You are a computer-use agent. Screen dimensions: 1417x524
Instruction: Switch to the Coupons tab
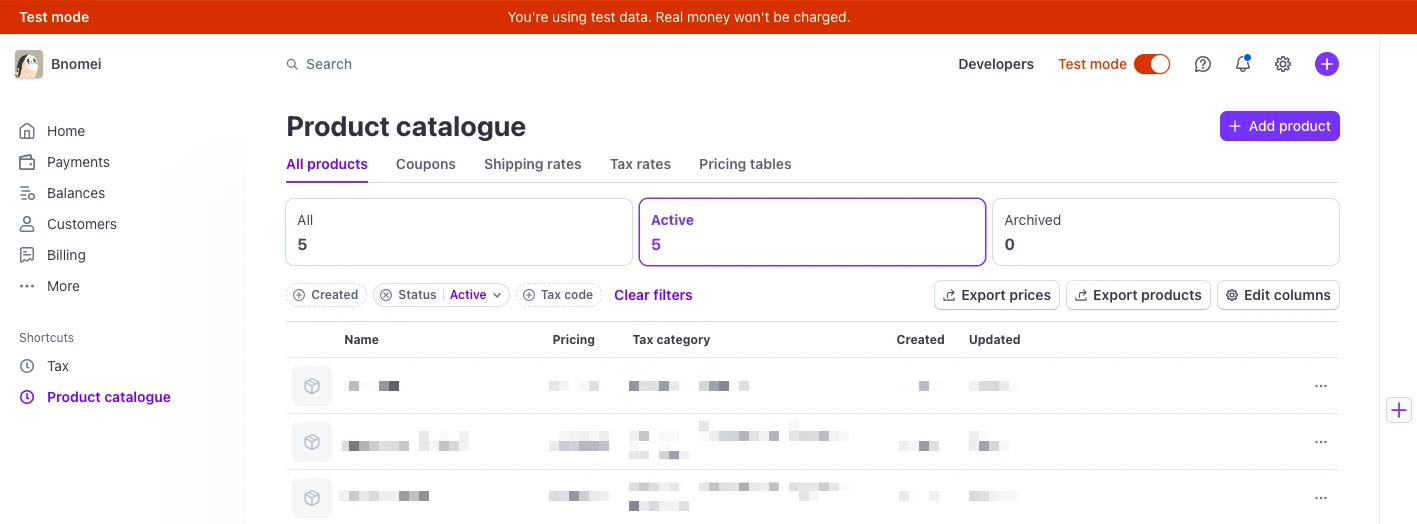point(426,164)
